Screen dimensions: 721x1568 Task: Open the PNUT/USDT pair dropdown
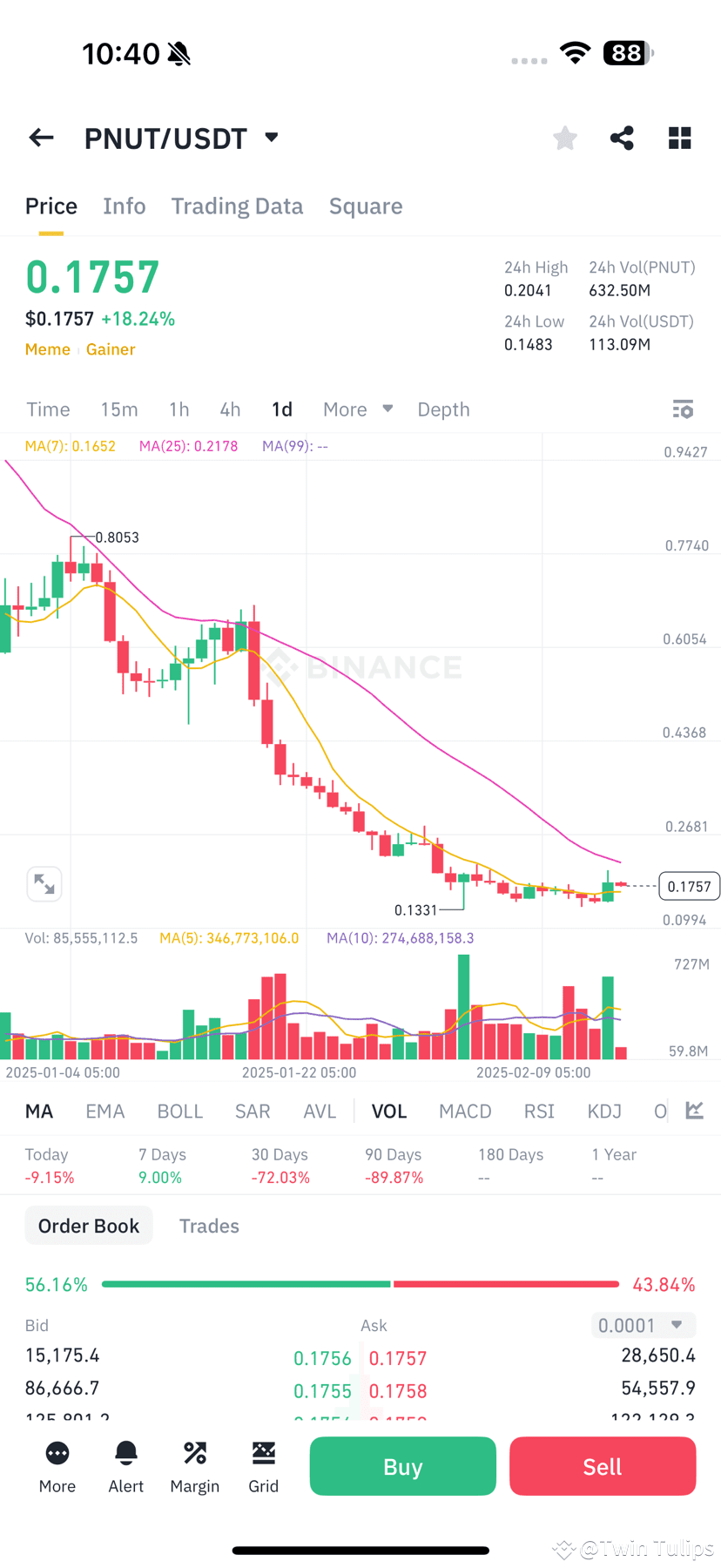[x=270, y=137]
